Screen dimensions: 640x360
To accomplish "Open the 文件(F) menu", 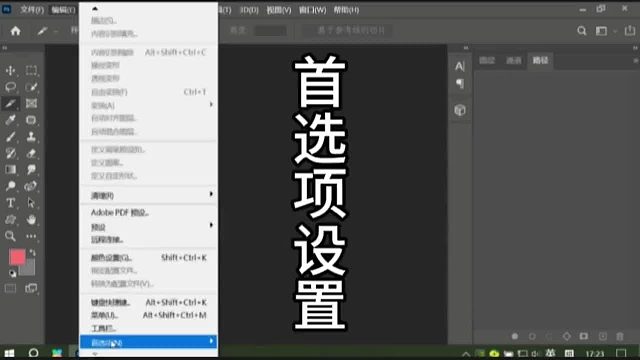I will 31,10.
